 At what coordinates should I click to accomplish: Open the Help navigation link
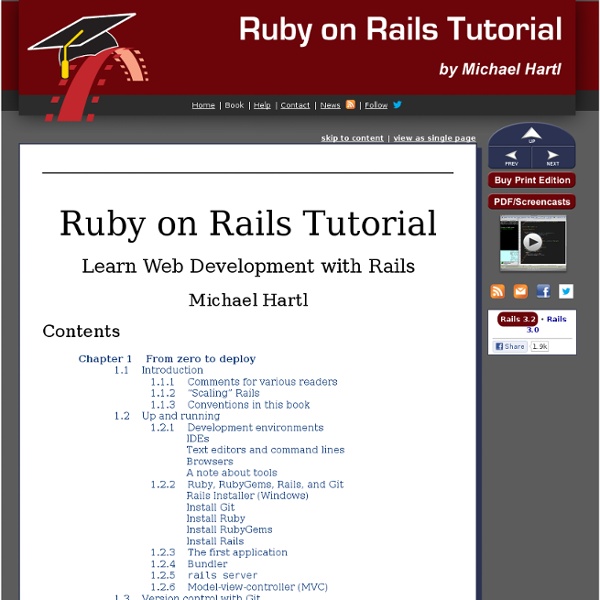coord(262,105)
